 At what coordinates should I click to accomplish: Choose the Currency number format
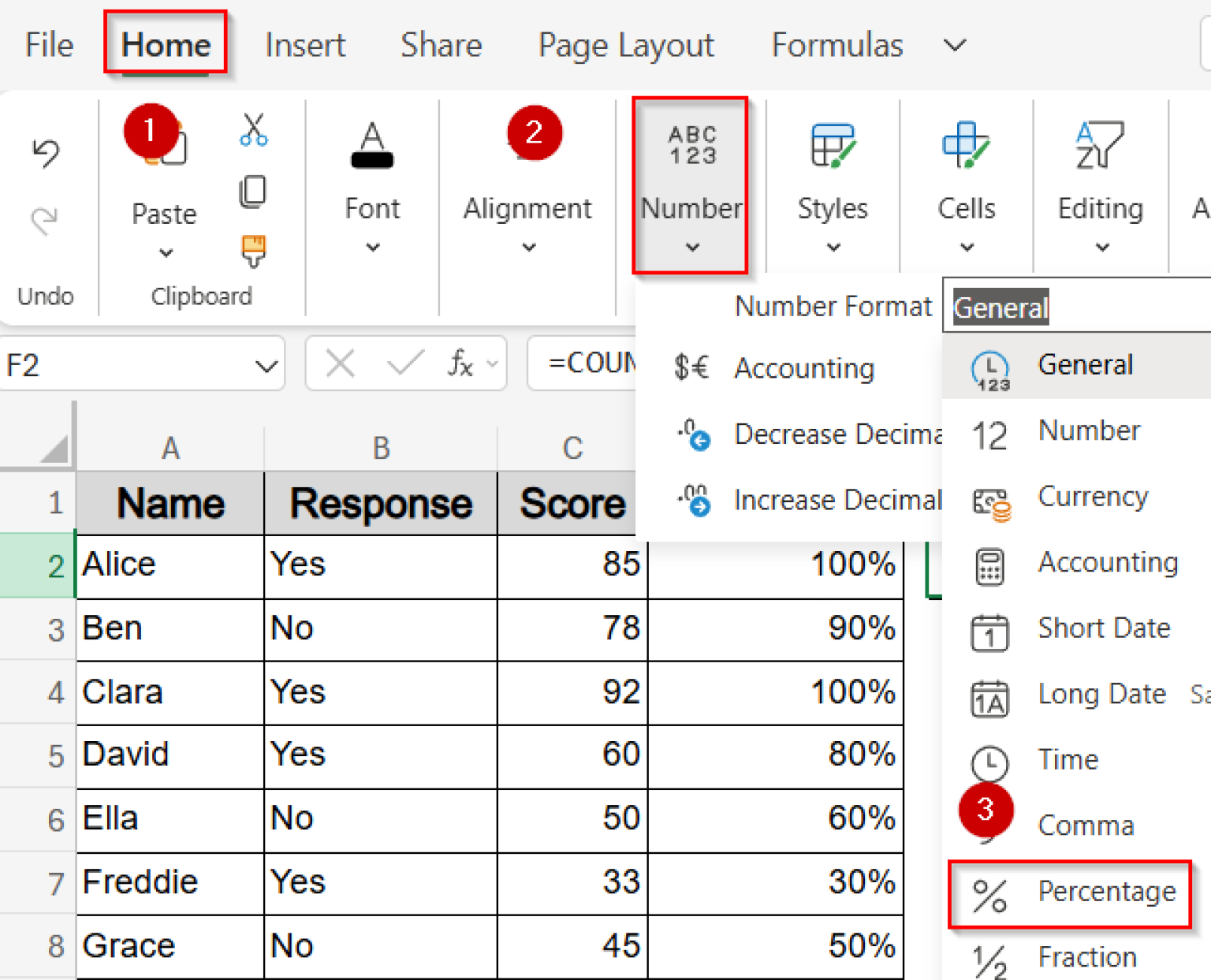tap(1093, 497)
